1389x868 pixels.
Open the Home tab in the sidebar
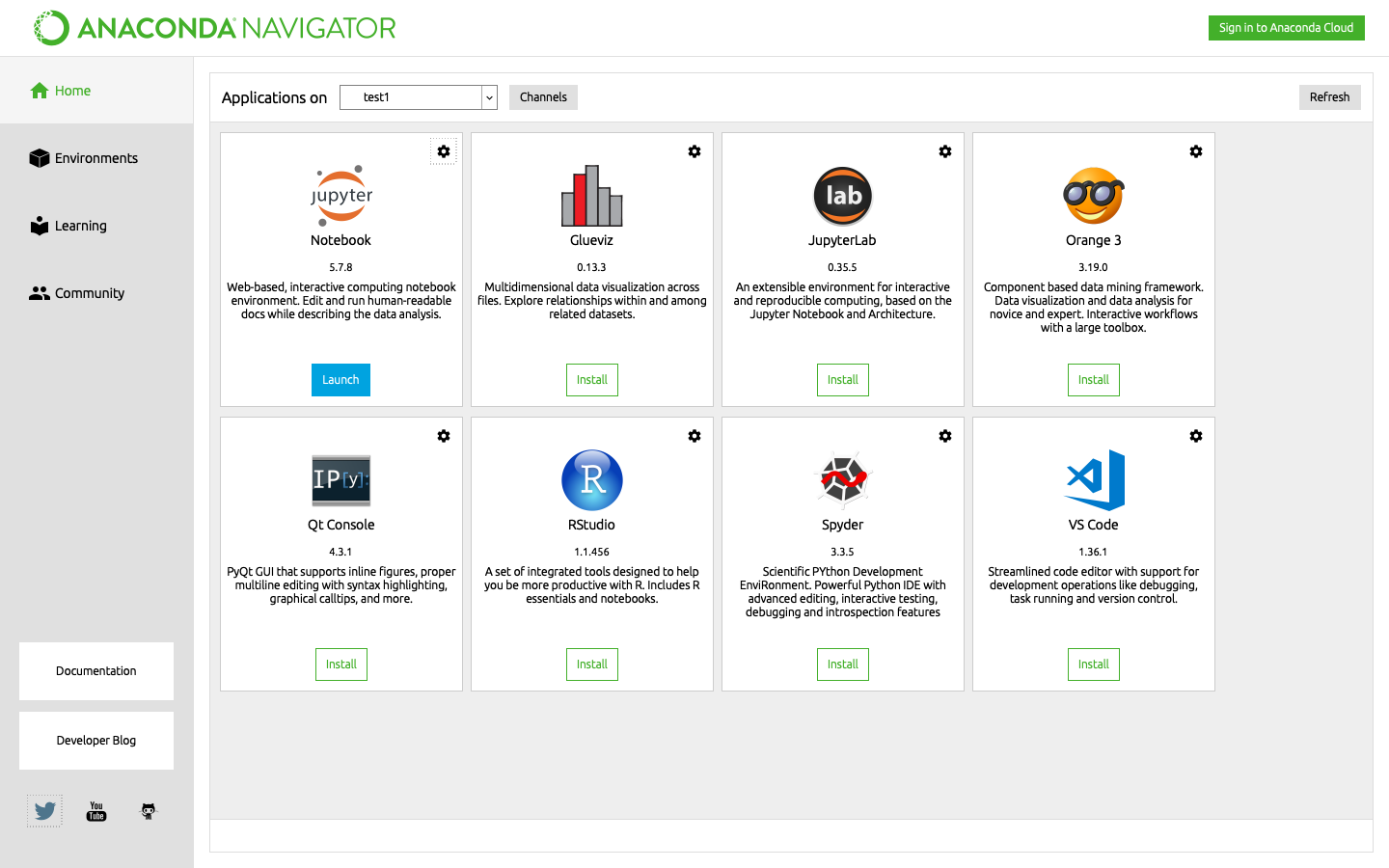(x=96, y=91)
